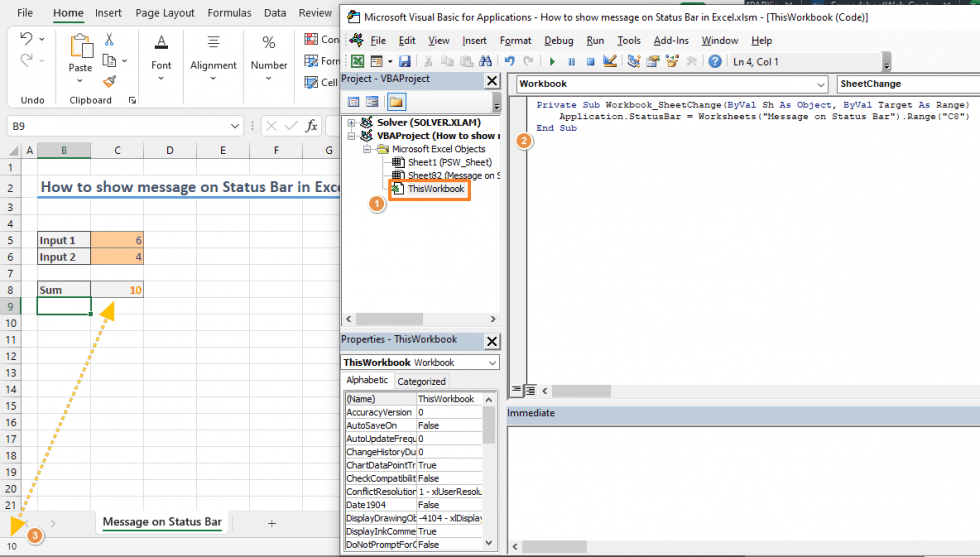Open the Add-Ins menu in VBA editor

[671, 40]
